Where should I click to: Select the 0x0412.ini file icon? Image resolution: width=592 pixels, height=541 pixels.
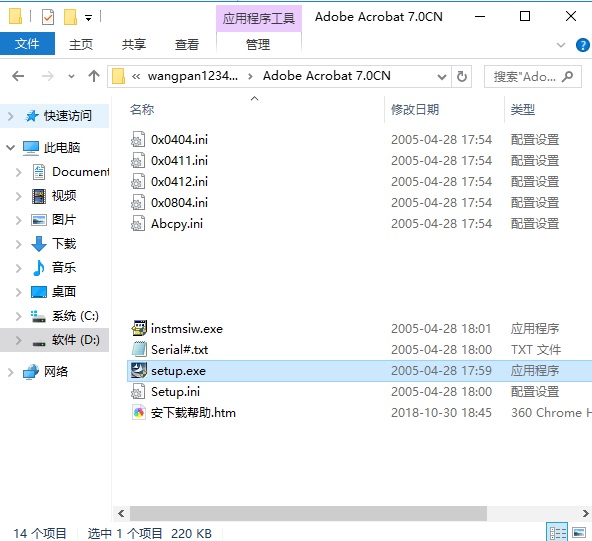click(x=138, y=182)
